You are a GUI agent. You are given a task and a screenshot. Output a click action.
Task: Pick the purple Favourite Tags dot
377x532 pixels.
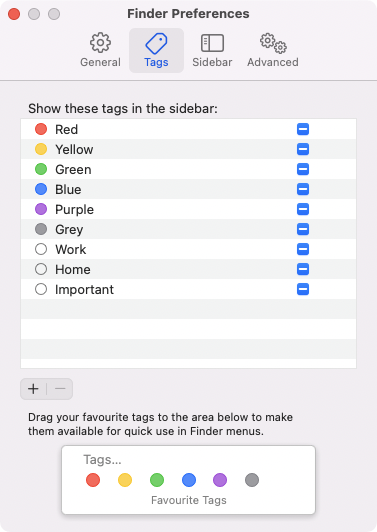(x=220, y=480)
